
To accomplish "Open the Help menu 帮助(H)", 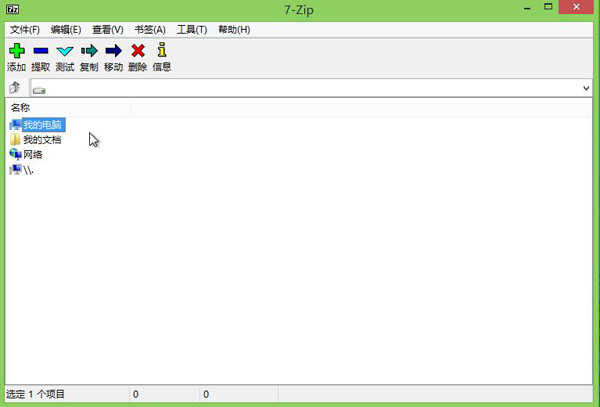I will point(234,30).
